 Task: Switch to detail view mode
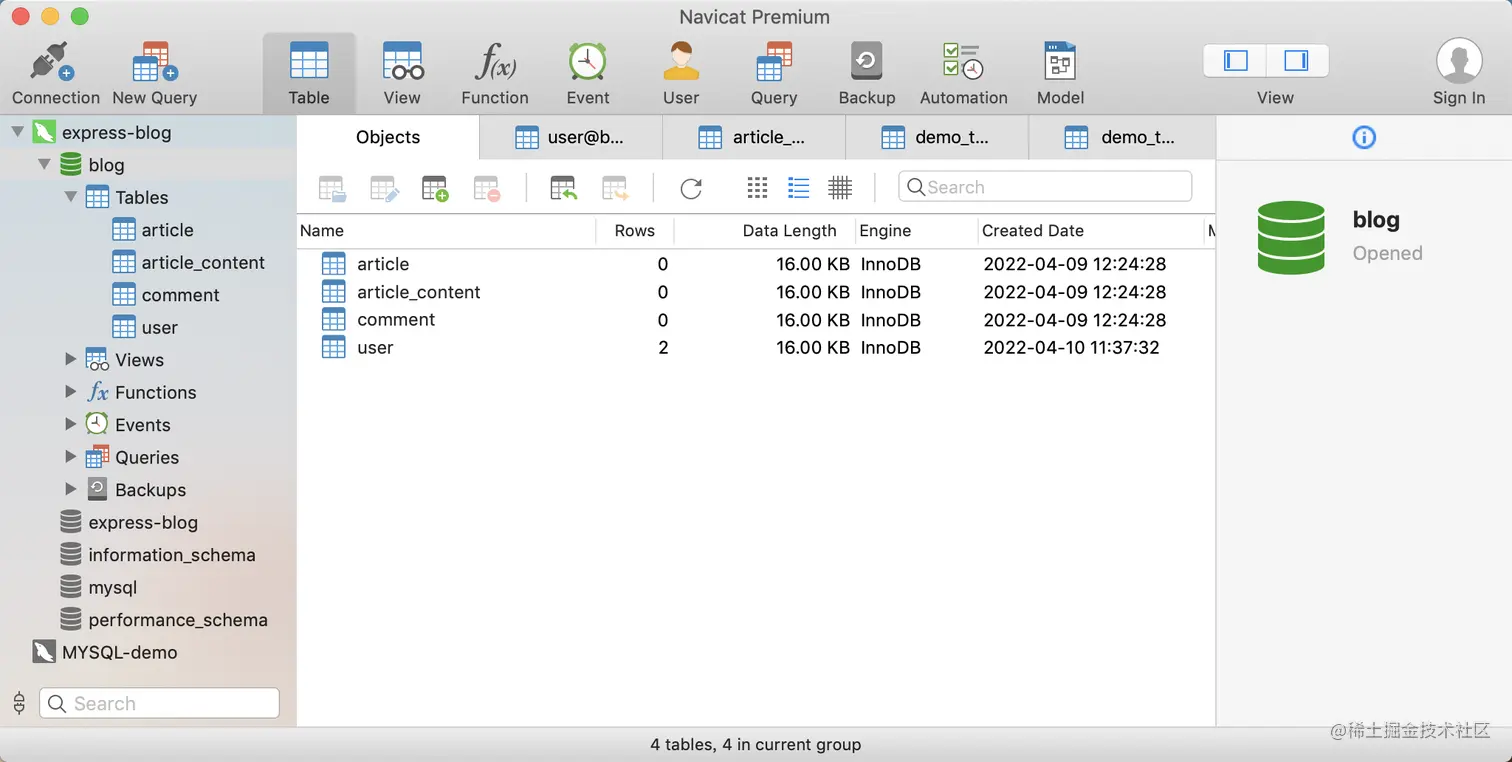coord(840,187)
